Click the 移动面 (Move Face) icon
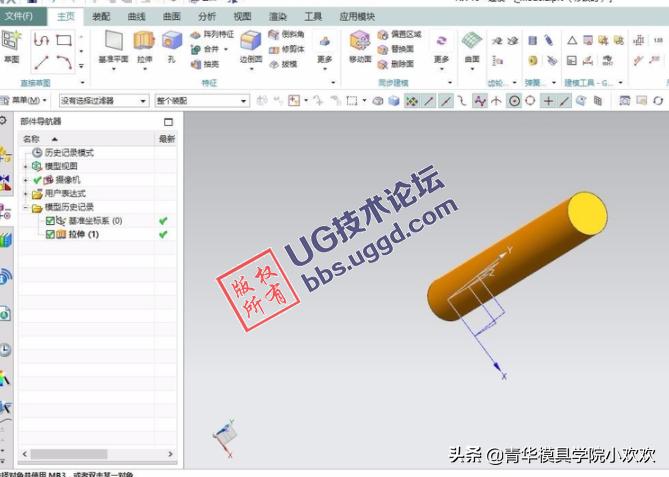 click(360, 41)
